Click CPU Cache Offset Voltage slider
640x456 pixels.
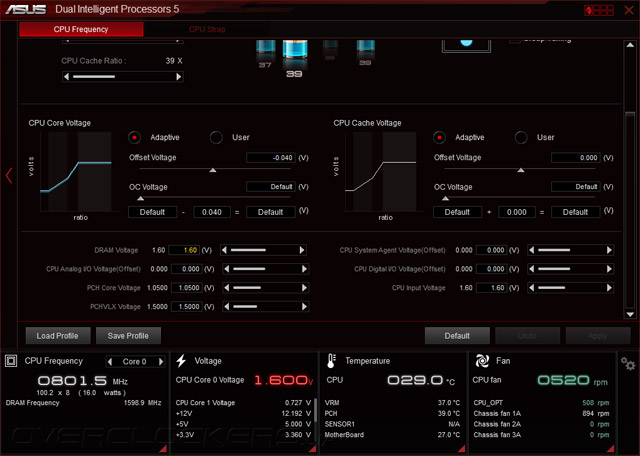[x=520, y=169]
